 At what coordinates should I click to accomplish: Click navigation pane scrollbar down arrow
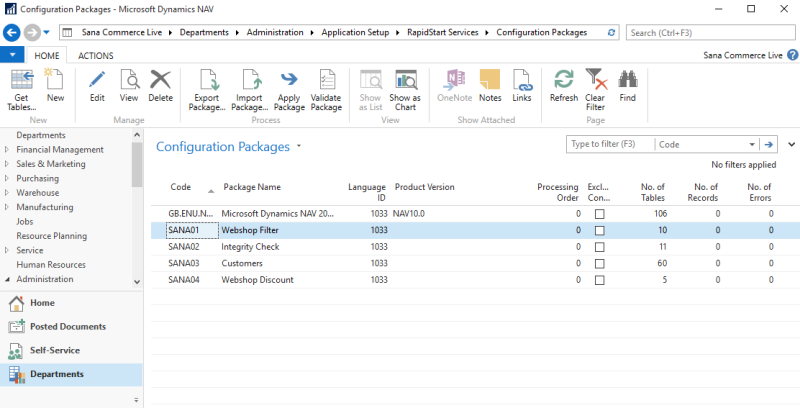pyautogui.click(x=136, y=282)
